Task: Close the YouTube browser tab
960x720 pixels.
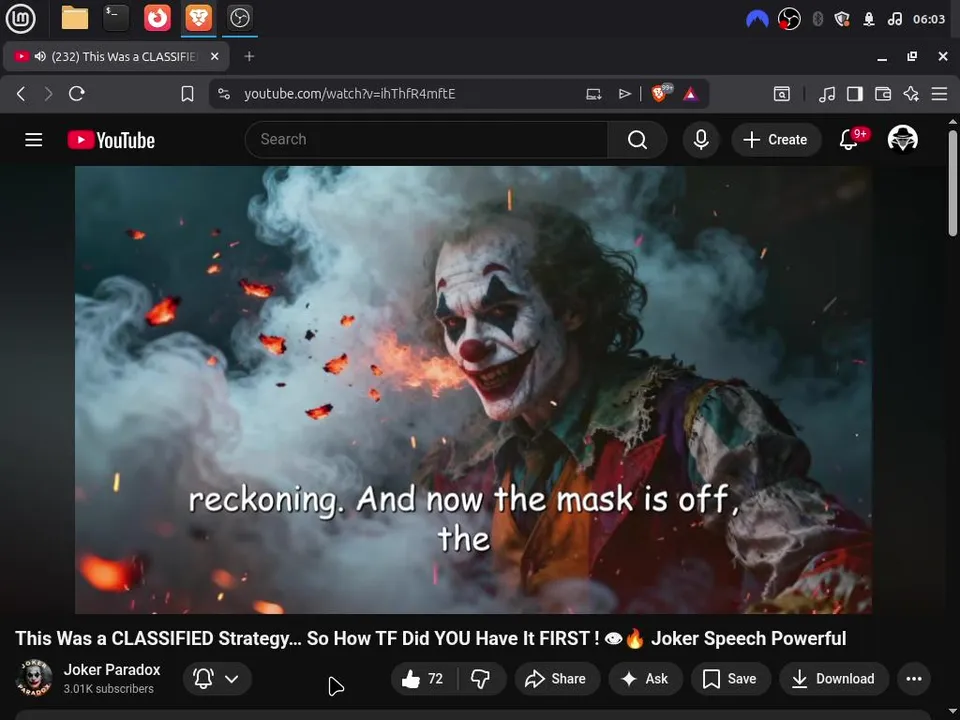Action: (x=214, y=56)
